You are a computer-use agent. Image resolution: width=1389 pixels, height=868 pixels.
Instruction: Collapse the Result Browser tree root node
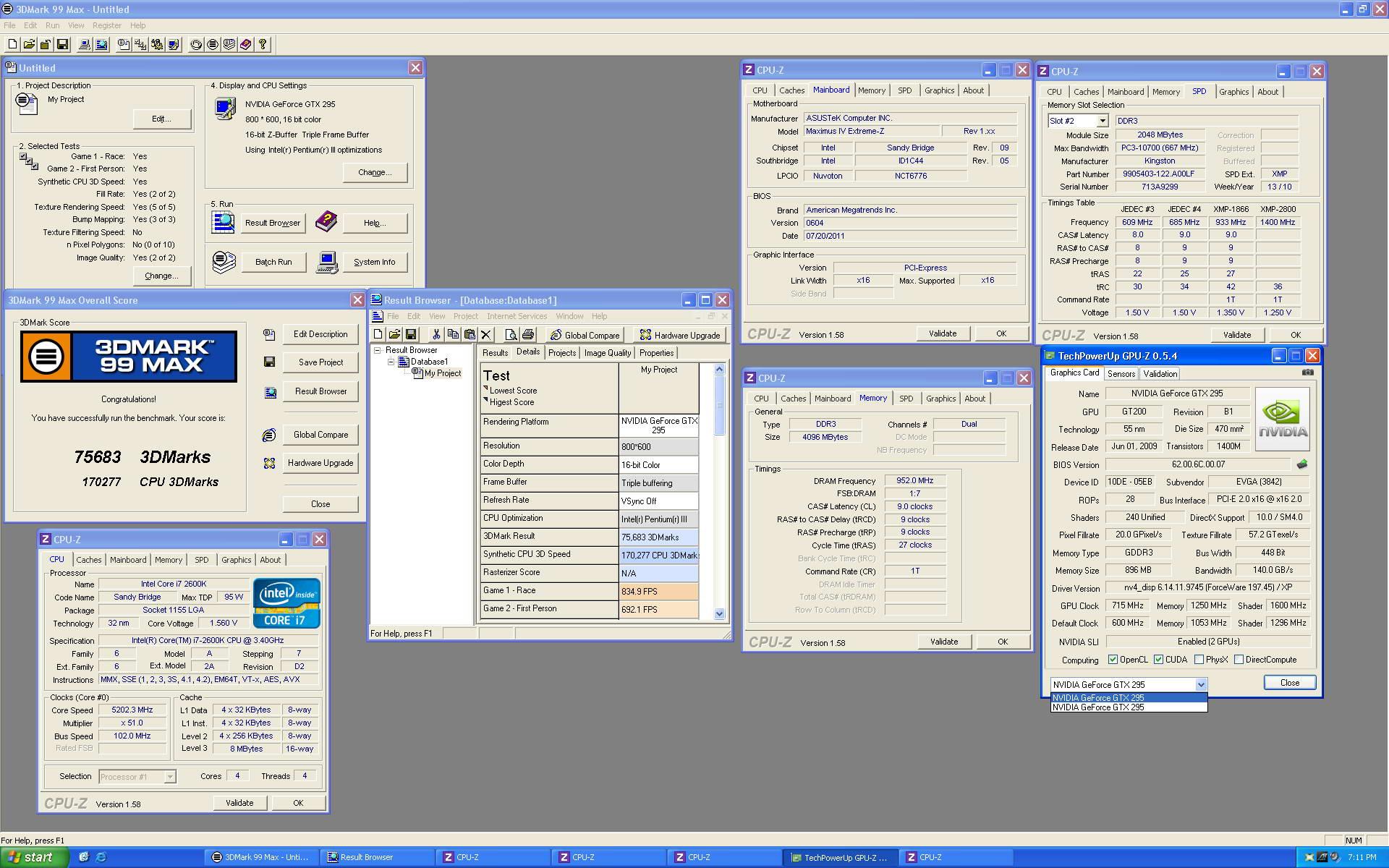coord(377,350)
